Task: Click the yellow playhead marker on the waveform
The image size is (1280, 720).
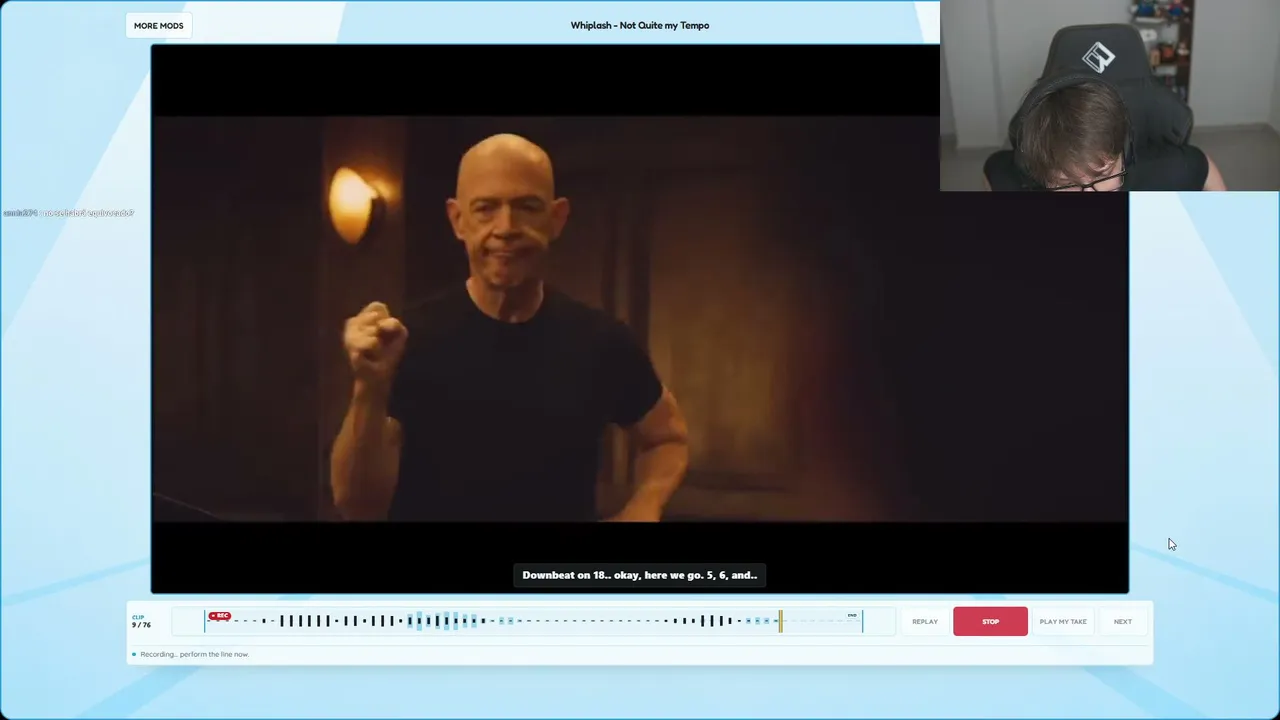Action: click(781, 621)
